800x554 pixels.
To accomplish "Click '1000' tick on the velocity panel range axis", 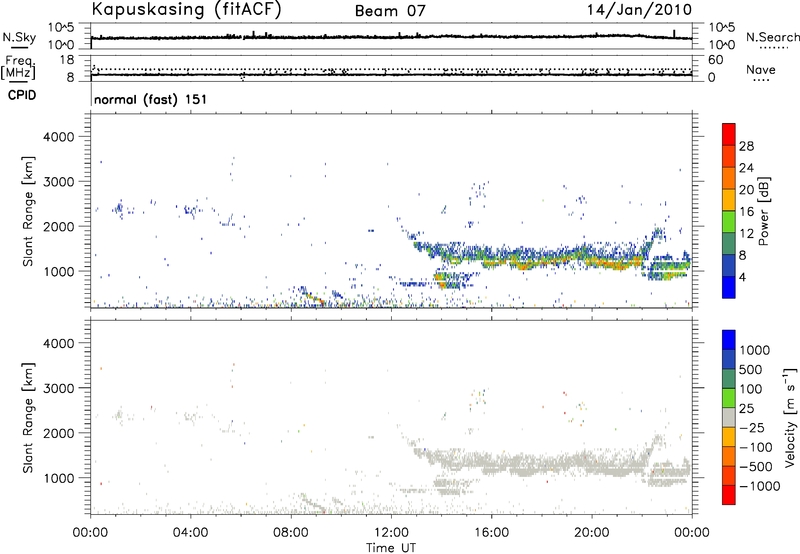I will pos(58,478).
